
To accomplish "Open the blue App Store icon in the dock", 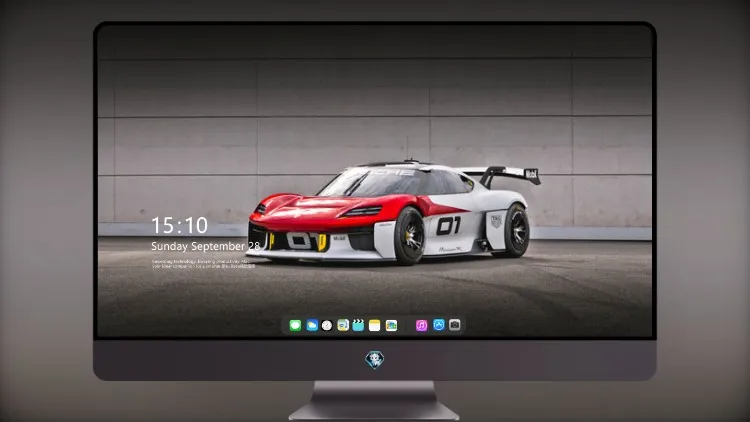I will (439, 325).
